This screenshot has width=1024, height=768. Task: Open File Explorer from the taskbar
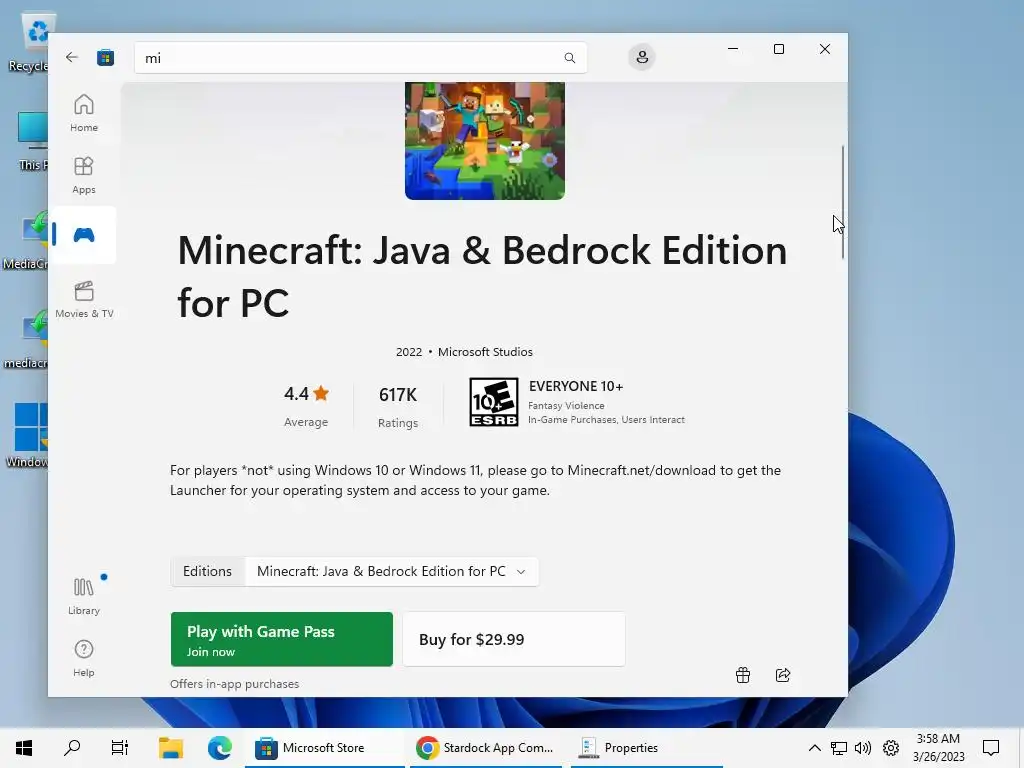pyautogui.click(x=171, y=748)
